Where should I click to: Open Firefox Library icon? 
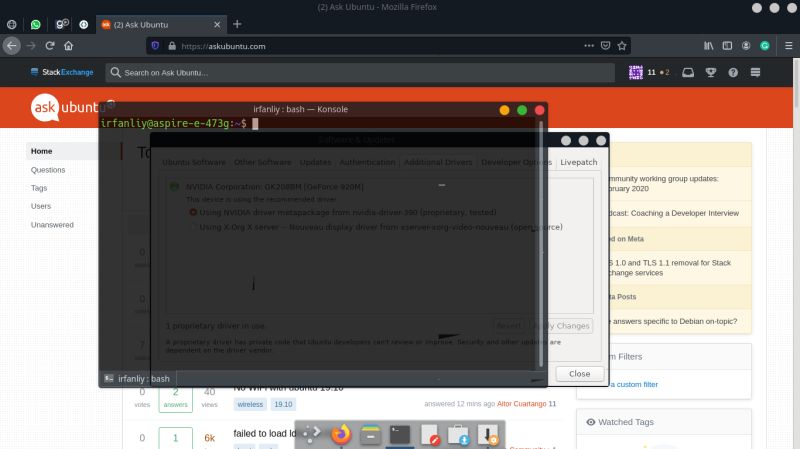coord(709,45)
